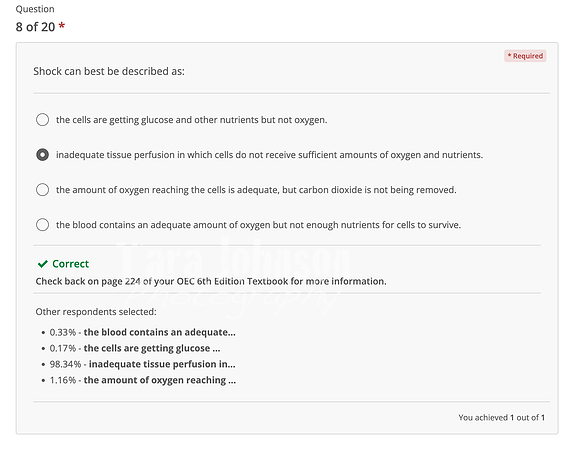Viewport: 577px width, 450px height.
Task: Pick radio for 'blood contains adequate oxygen' option
Action: (x=42, y=224)
